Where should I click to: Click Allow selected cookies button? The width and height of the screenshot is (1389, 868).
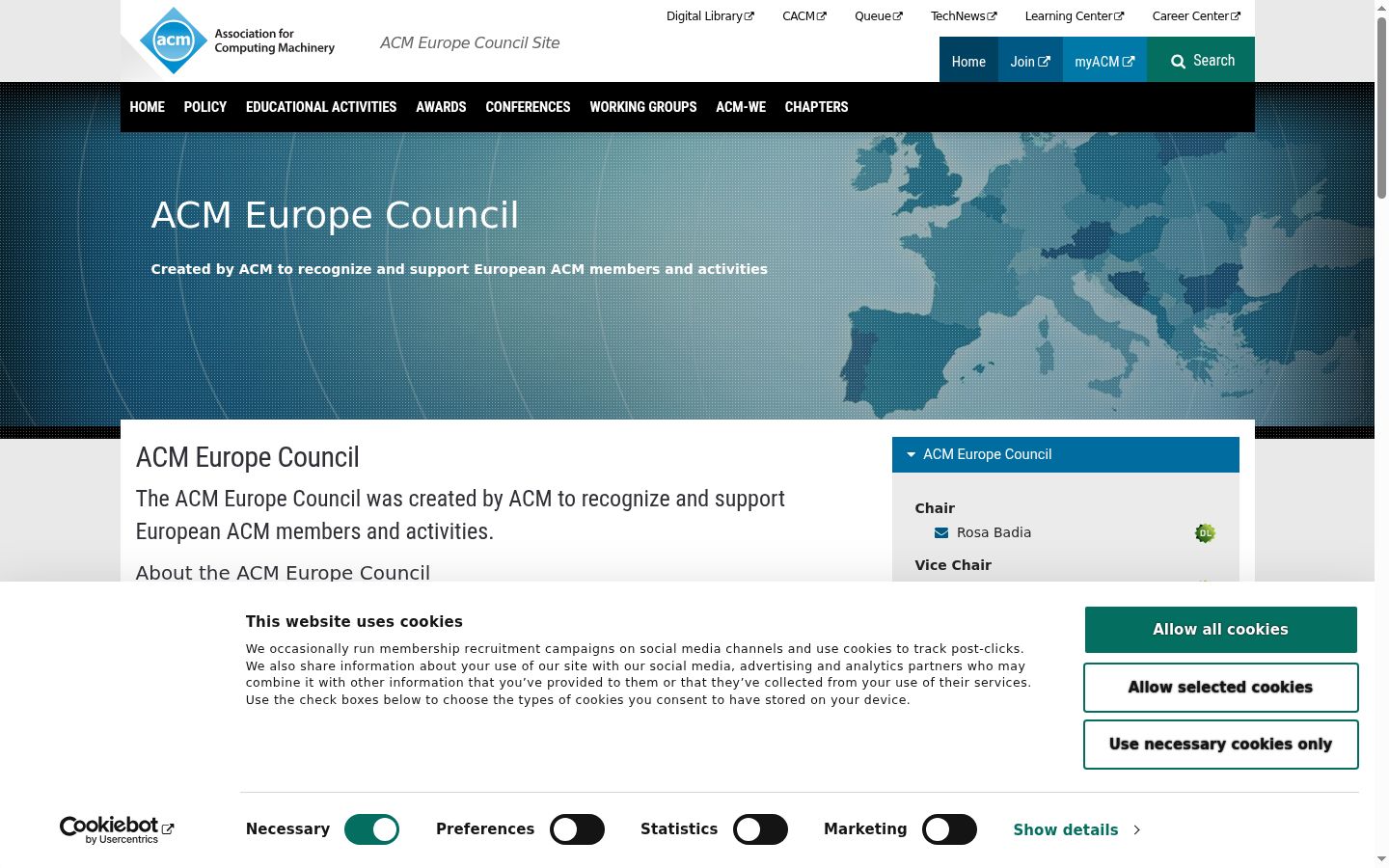click(x=1221, y=687)
